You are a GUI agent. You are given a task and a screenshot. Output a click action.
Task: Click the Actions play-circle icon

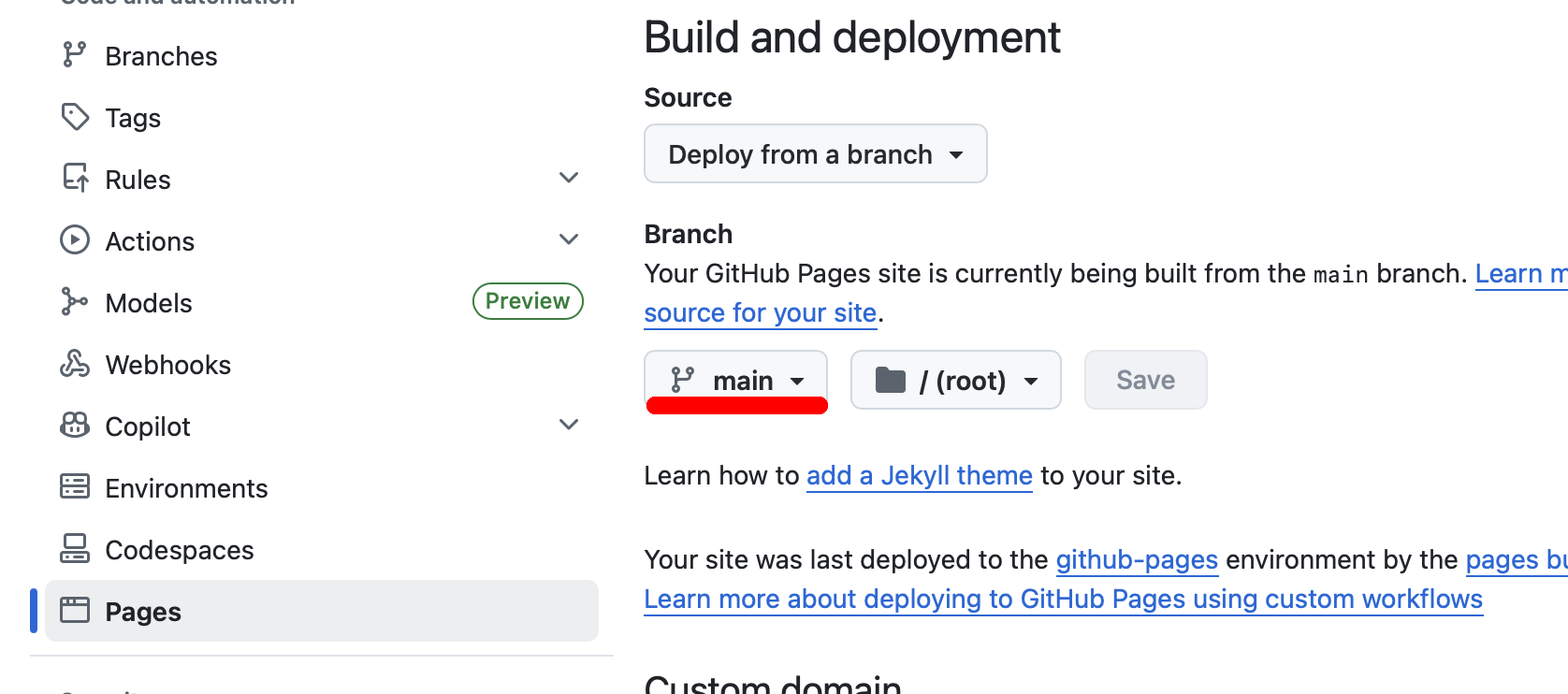tap(75, 240)
